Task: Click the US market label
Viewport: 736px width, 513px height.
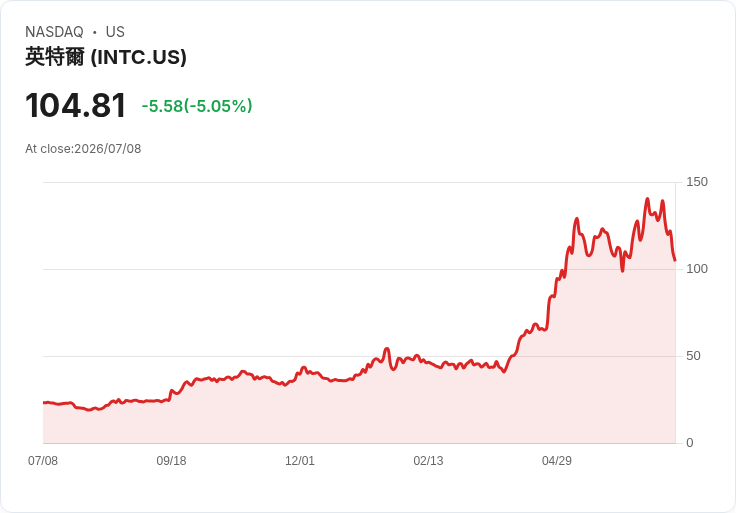Action: 115,32
